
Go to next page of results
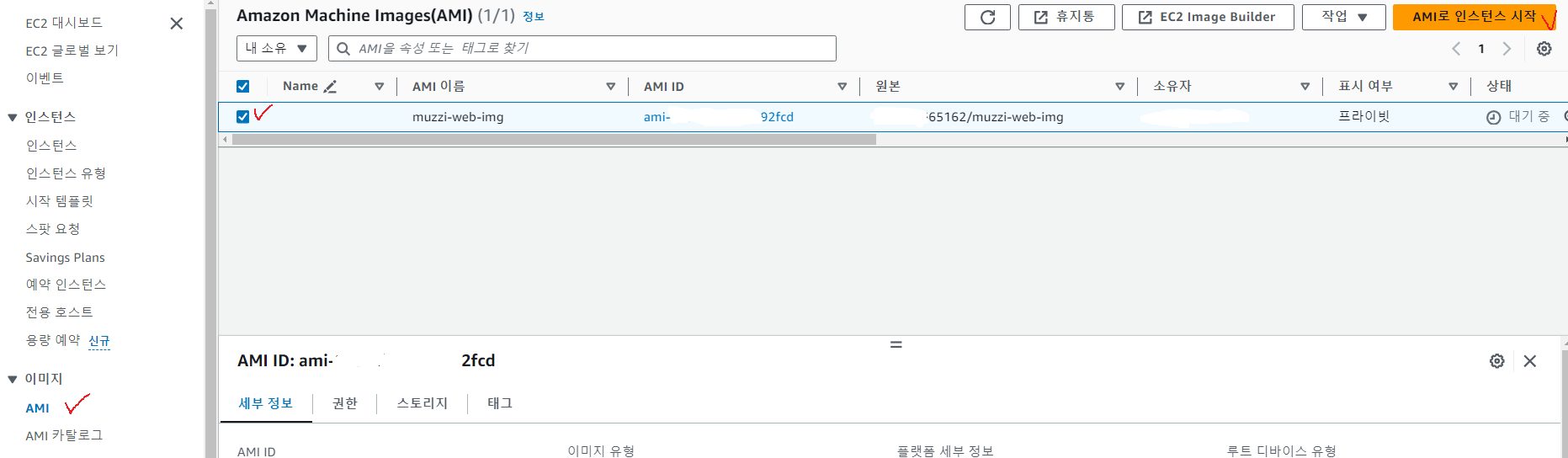pyautogui.click(x=1507, y=49)
